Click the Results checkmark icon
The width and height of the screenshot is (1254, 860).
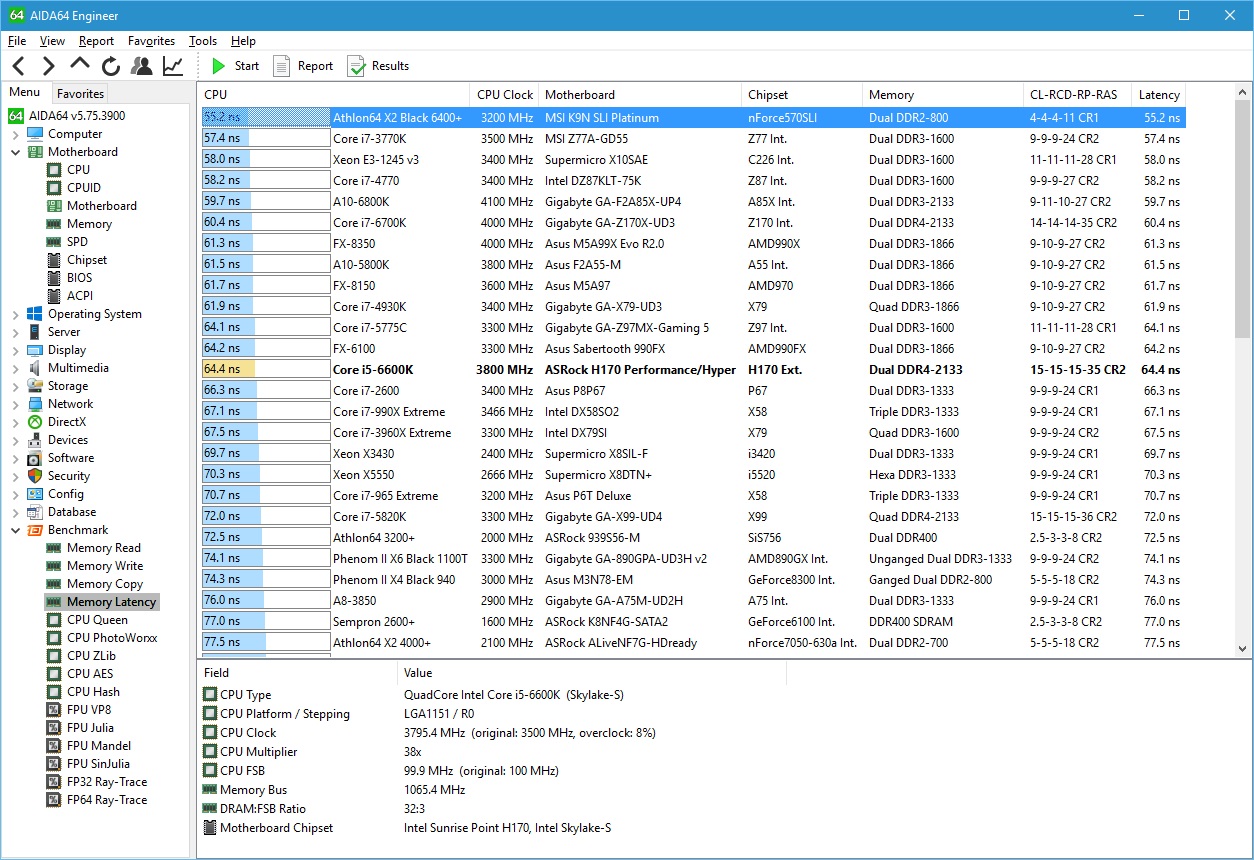click(x=356, y=66)
